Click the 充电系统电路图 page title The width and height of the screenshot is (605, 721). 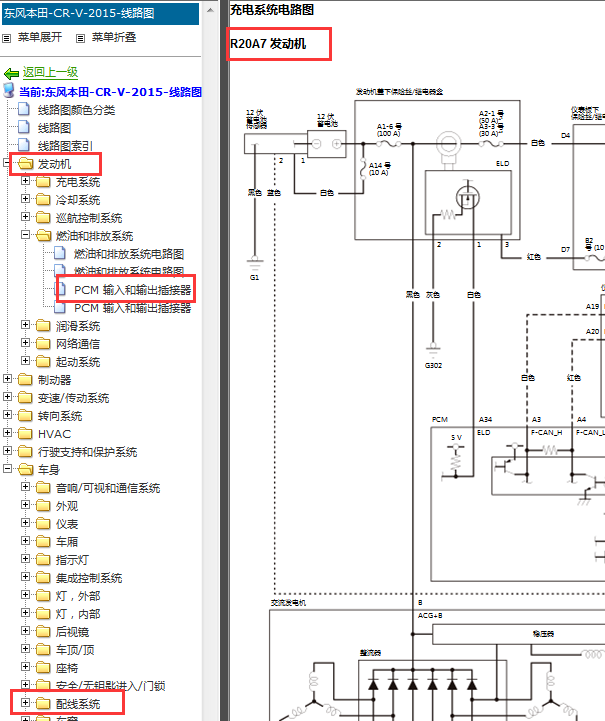coord(272,10)
